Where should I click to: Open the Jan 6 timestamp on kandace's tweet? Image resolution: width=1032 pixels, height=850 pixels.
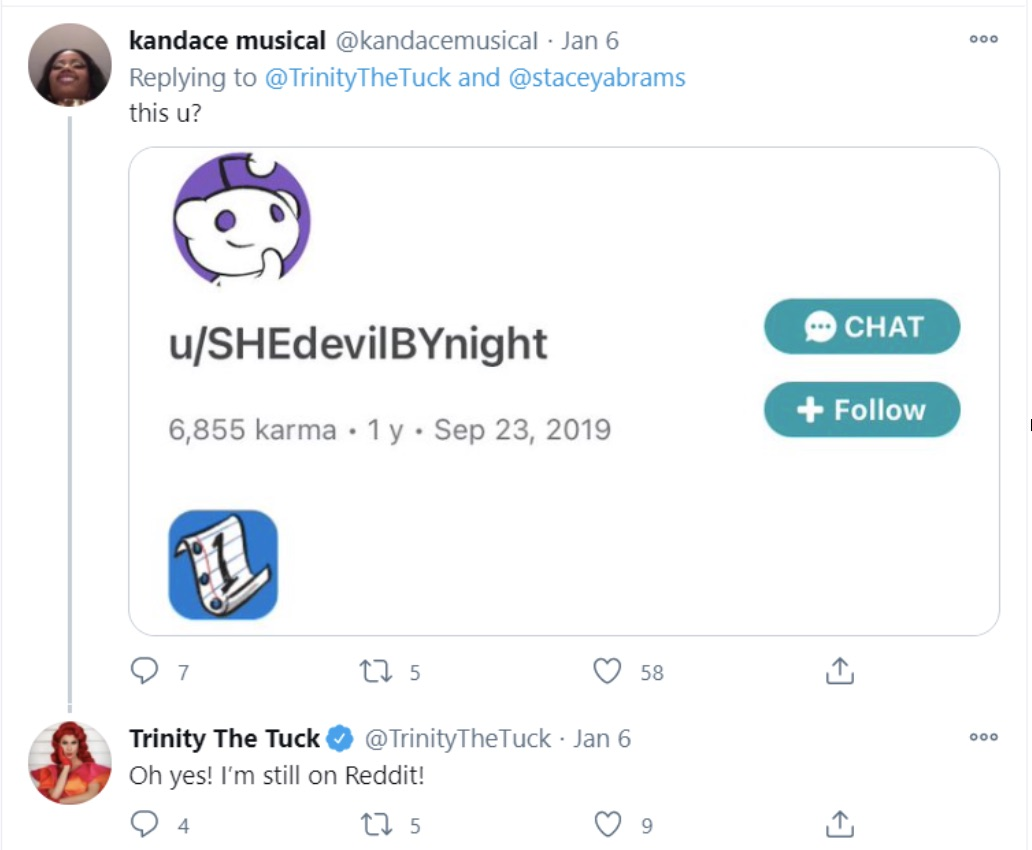[x=590, y=41]
